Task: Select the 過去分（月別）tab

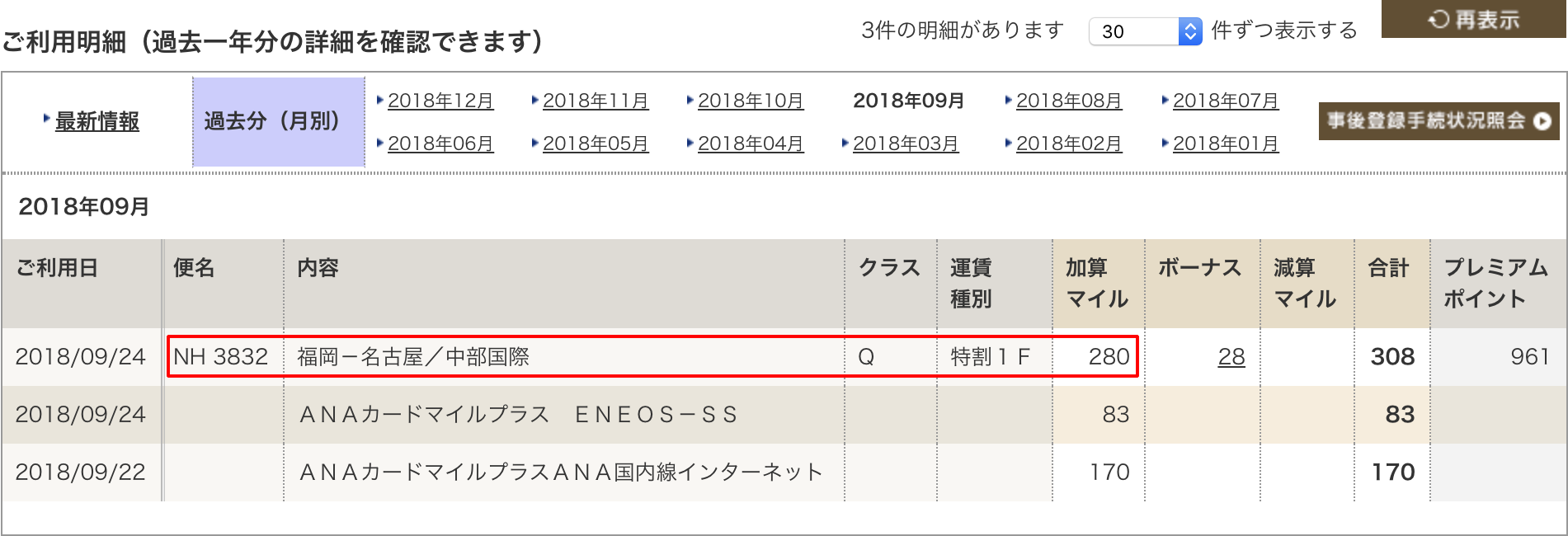Action: pos(279,122)
